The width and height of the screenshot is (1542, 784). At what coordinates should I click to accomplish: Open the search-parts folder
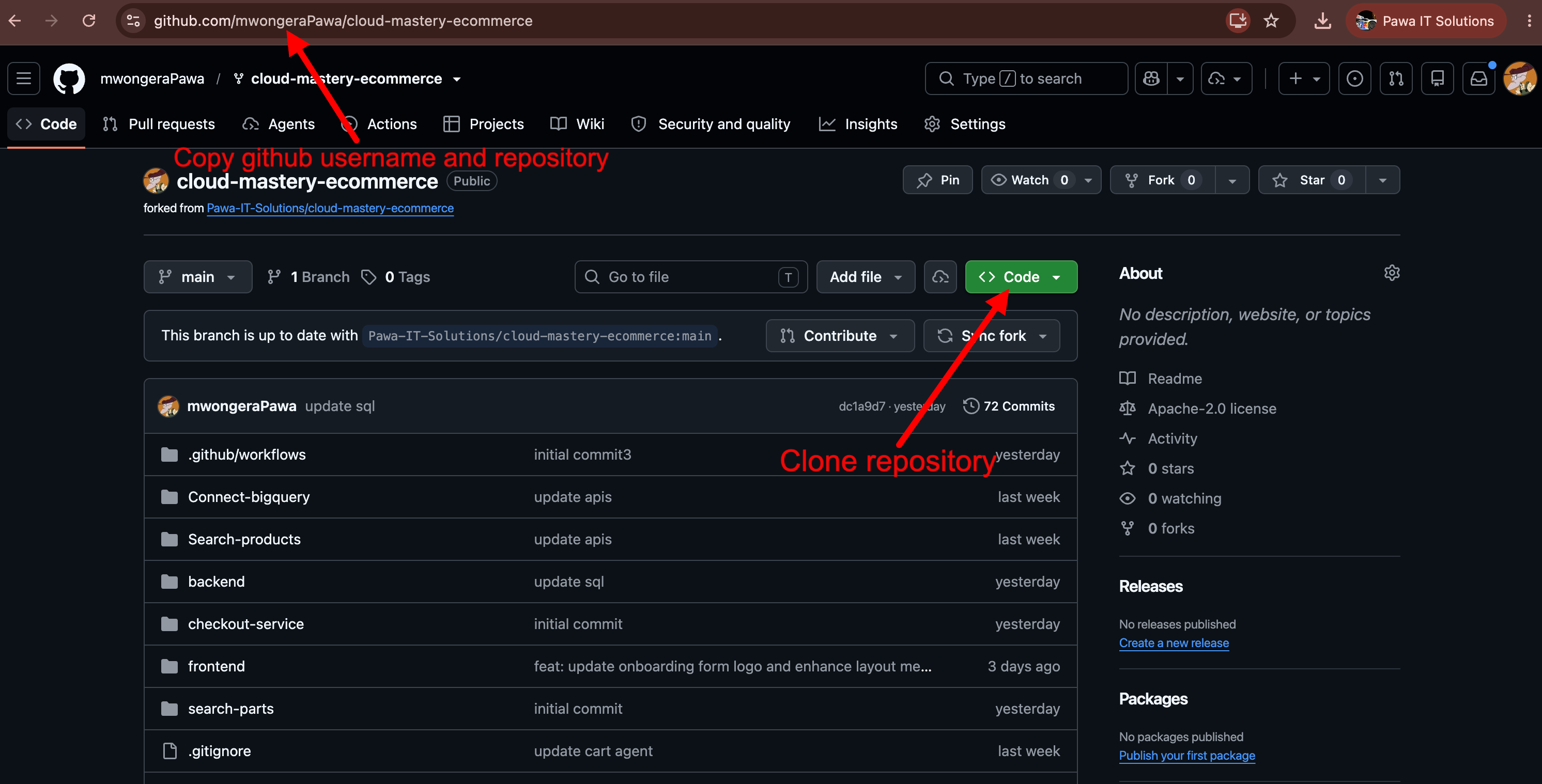pyautogui.click(x=231, y=709)
